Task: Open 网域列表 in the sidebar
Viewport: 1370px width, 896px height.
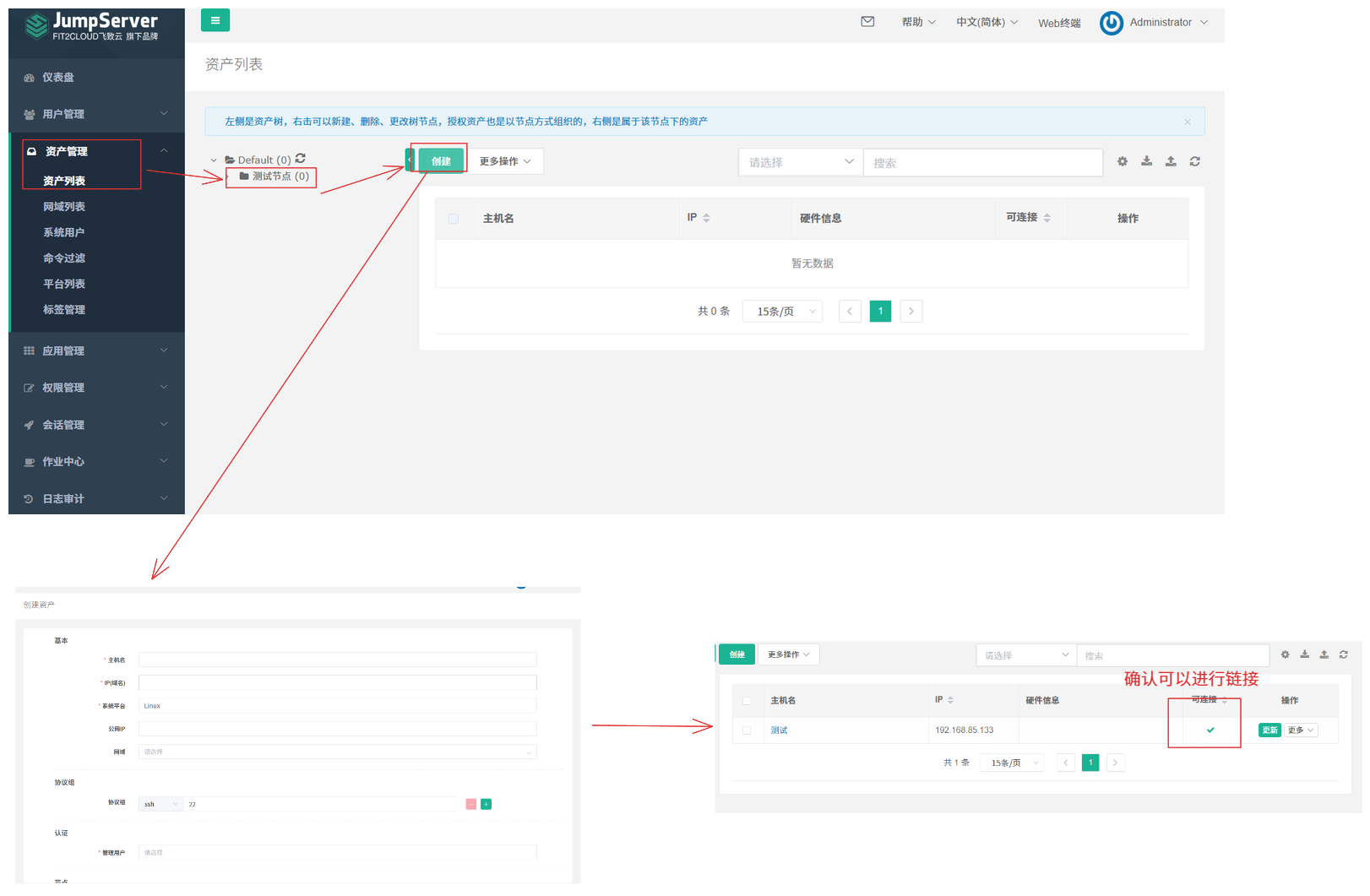Action: 64,207
